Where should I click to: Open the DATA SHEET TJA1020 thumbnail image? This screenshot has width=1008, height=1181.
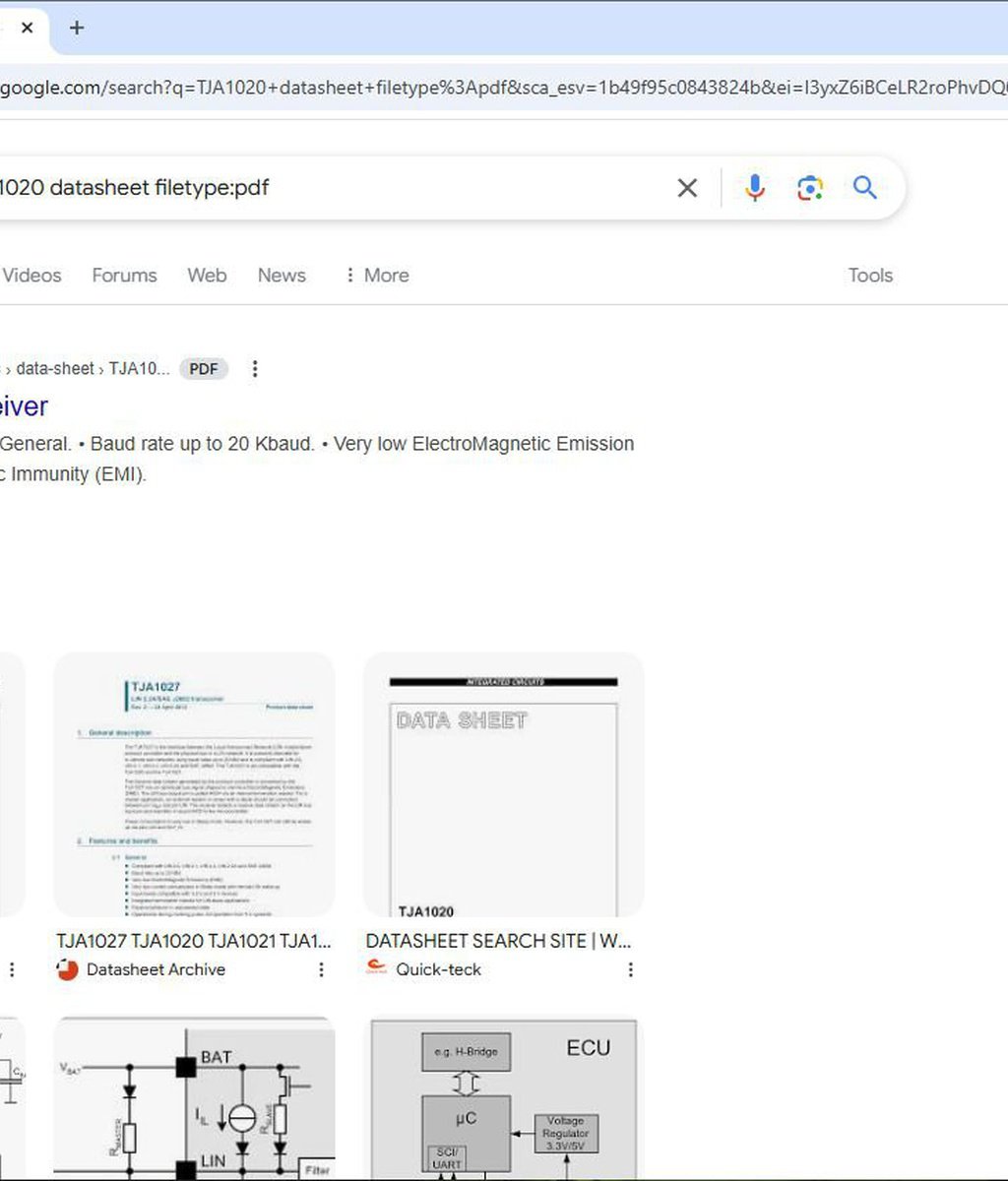(x=503, y=784)
